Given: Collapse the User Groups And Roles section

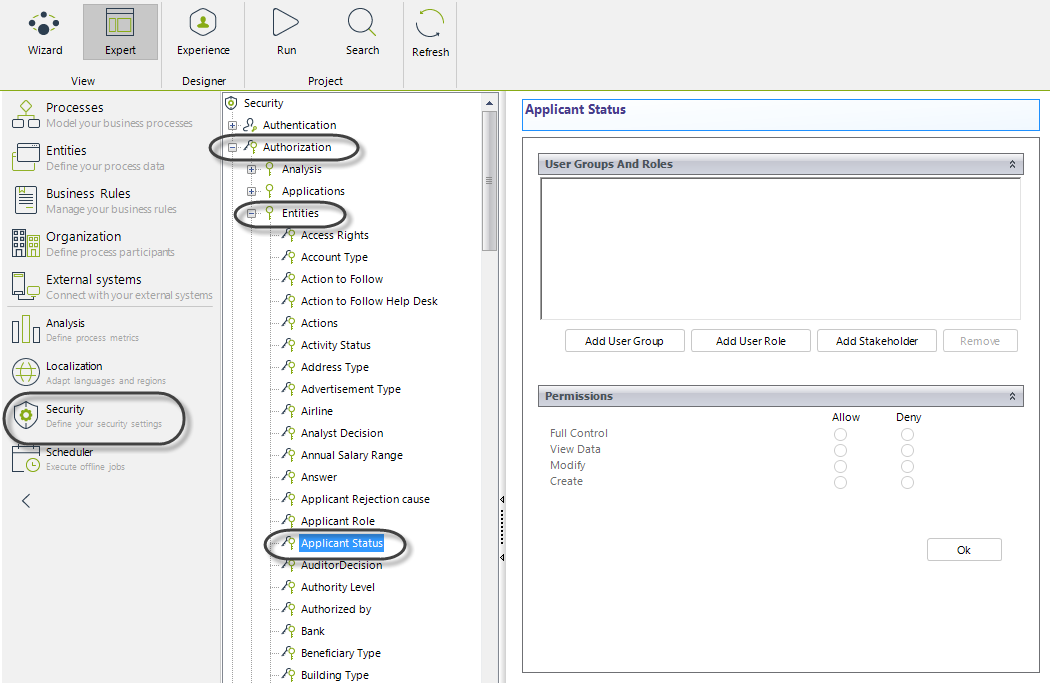Looking at the screenshot, I should point(1011,164).
